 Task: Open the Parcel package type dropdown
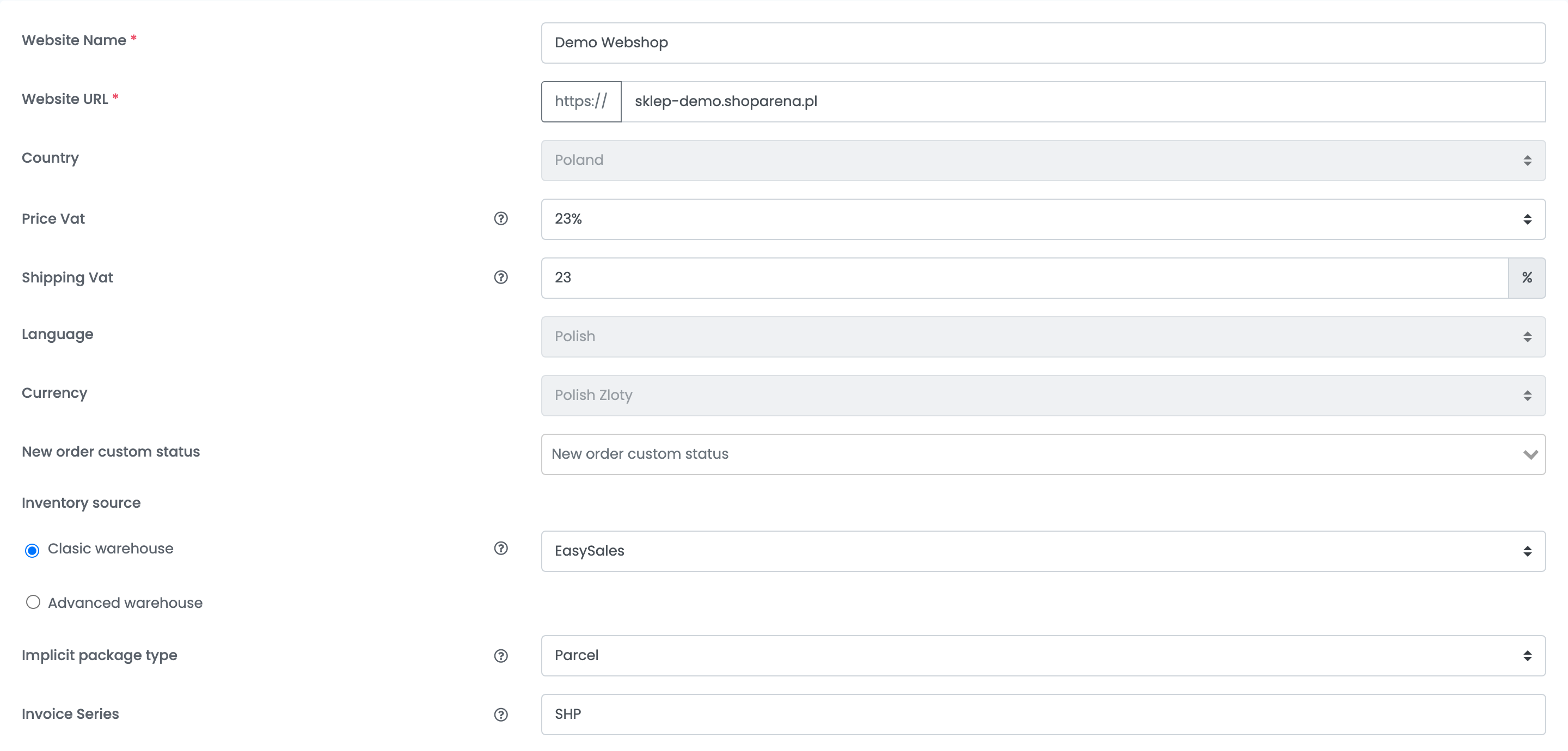(1043, 655)
